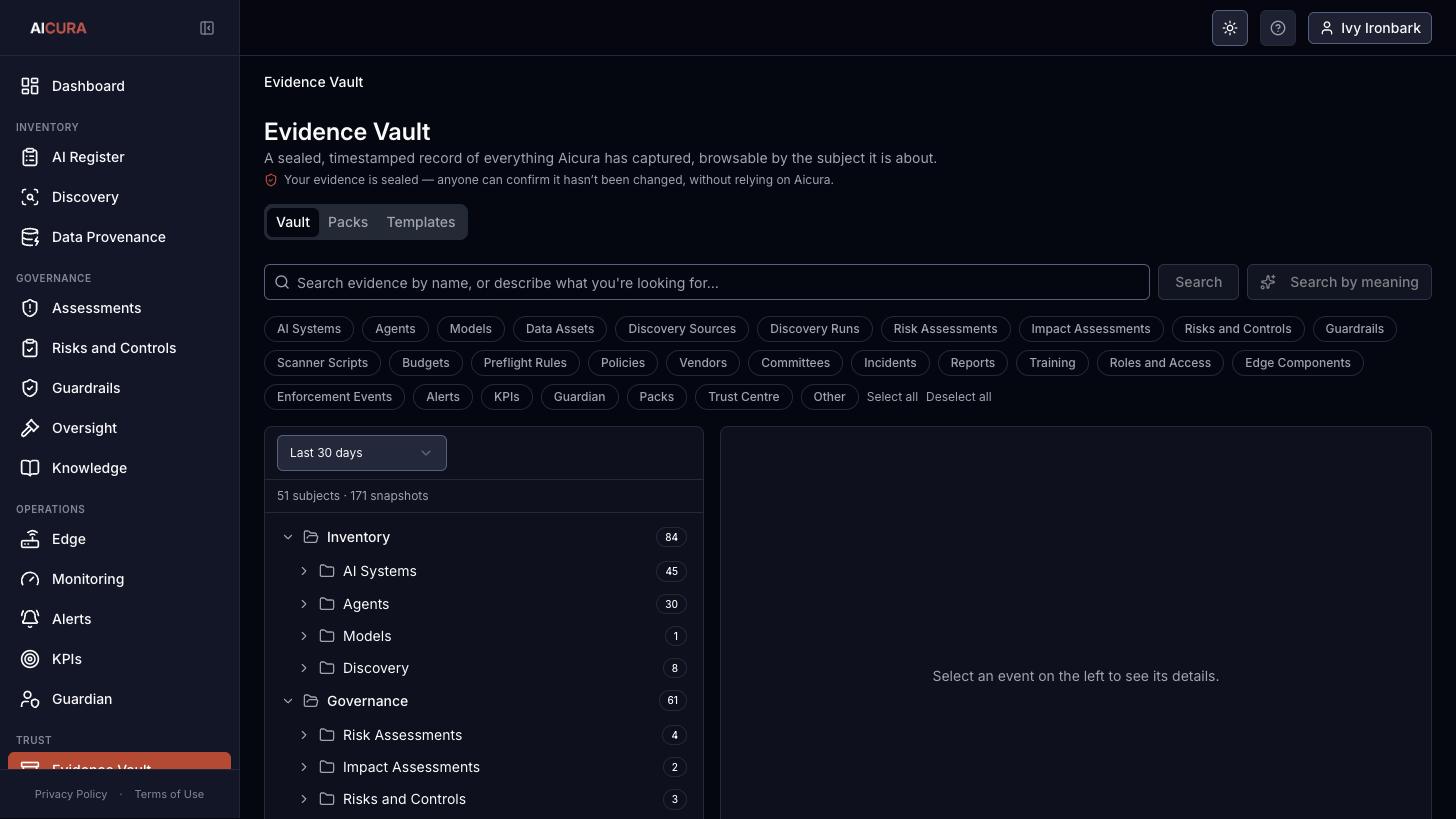Switch to the Packs tab
The height and width of the screenshot is (819, 1456).
click(348, 222)
